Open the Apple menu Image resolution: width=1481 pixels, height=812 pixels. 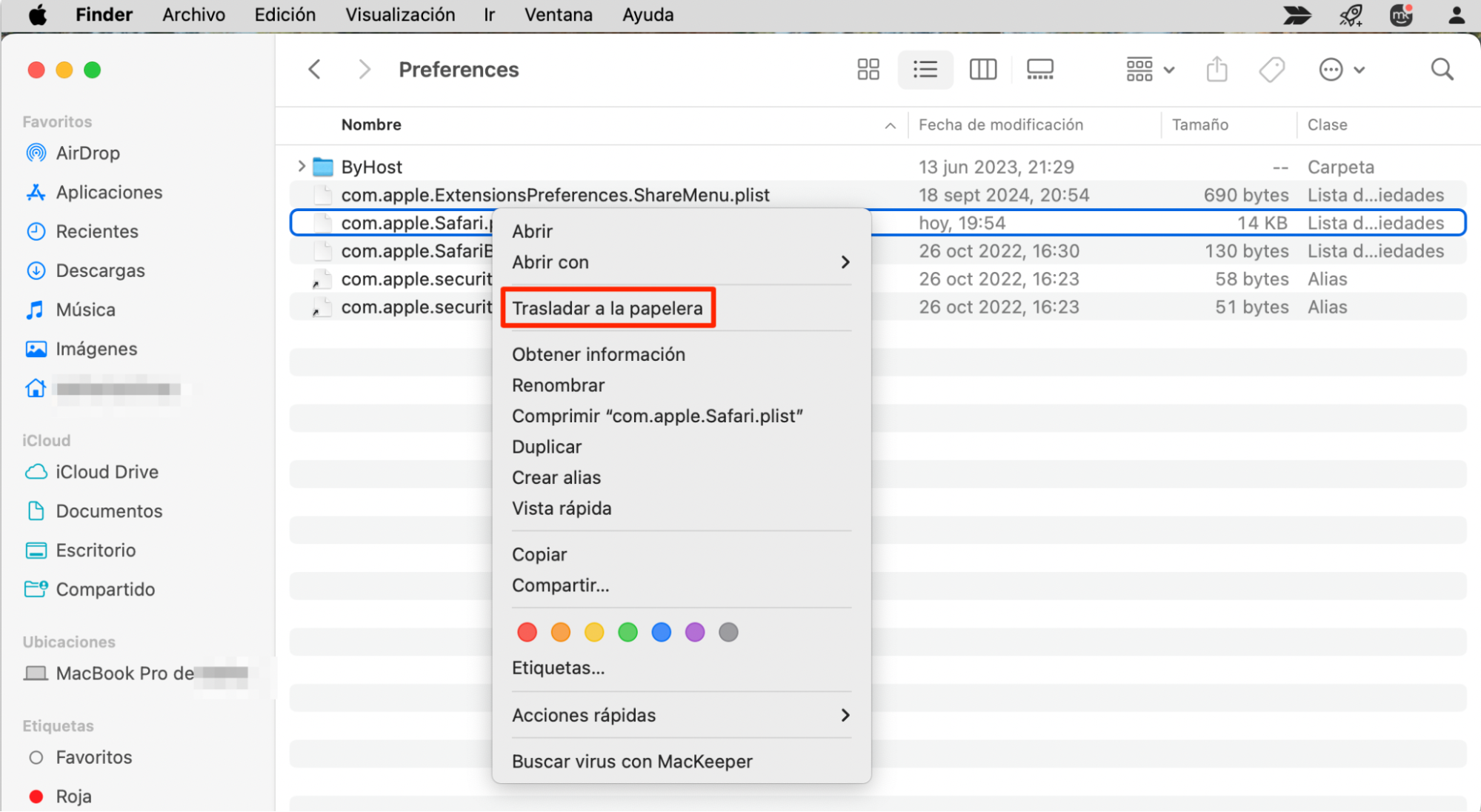click(38, 15)
